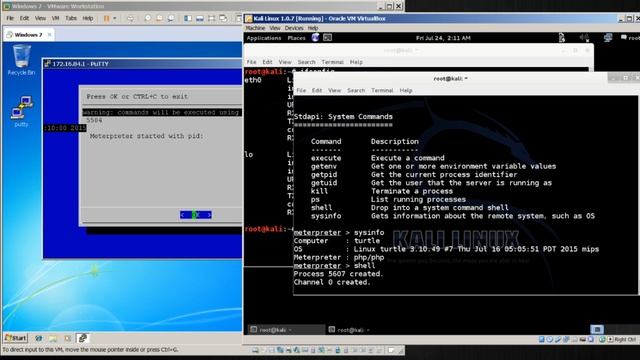Click VirtualBox USB devices status icon
The image size is (640, 360).
(x=558, y=339)
